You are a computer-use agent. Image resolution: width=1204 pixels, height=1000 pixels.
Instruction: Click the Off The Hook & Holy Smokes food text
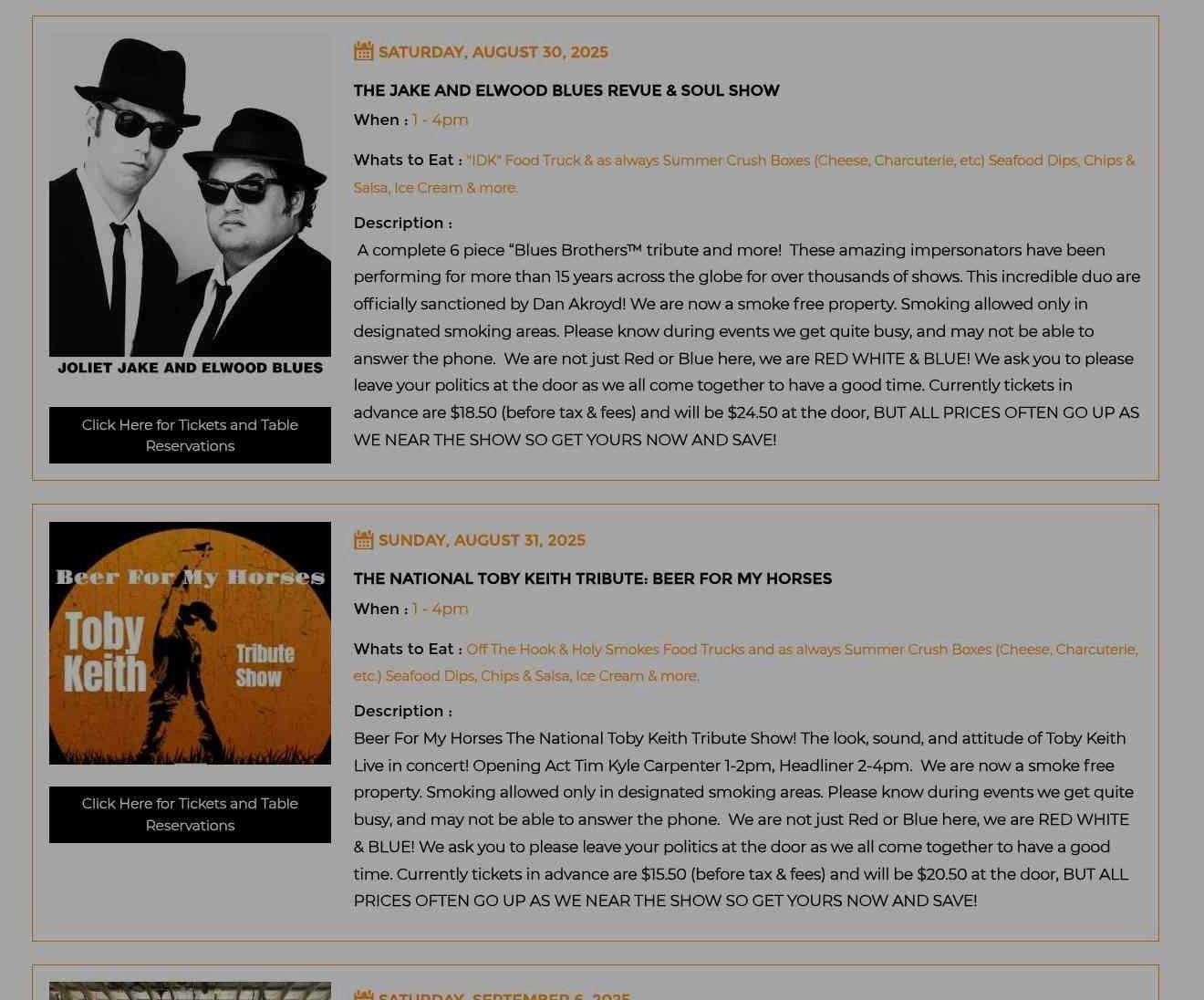pyautogui.click(x=746, y=662)
